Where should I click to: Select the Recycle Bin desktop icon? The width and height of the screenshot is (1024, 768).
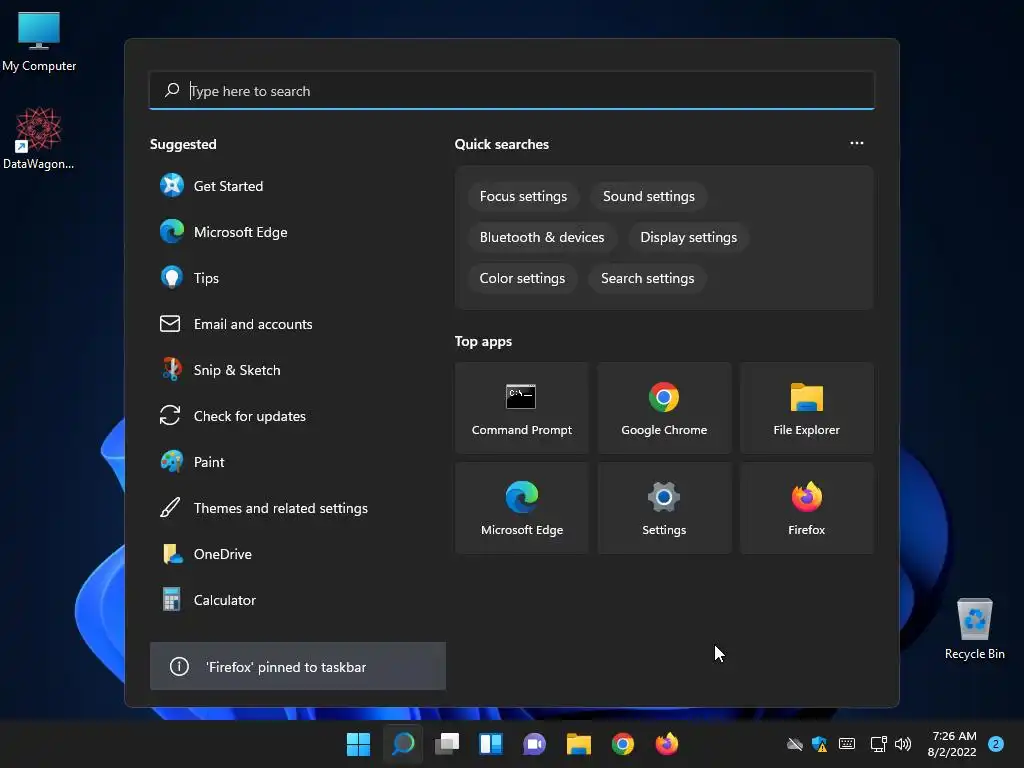coord(974,629)
